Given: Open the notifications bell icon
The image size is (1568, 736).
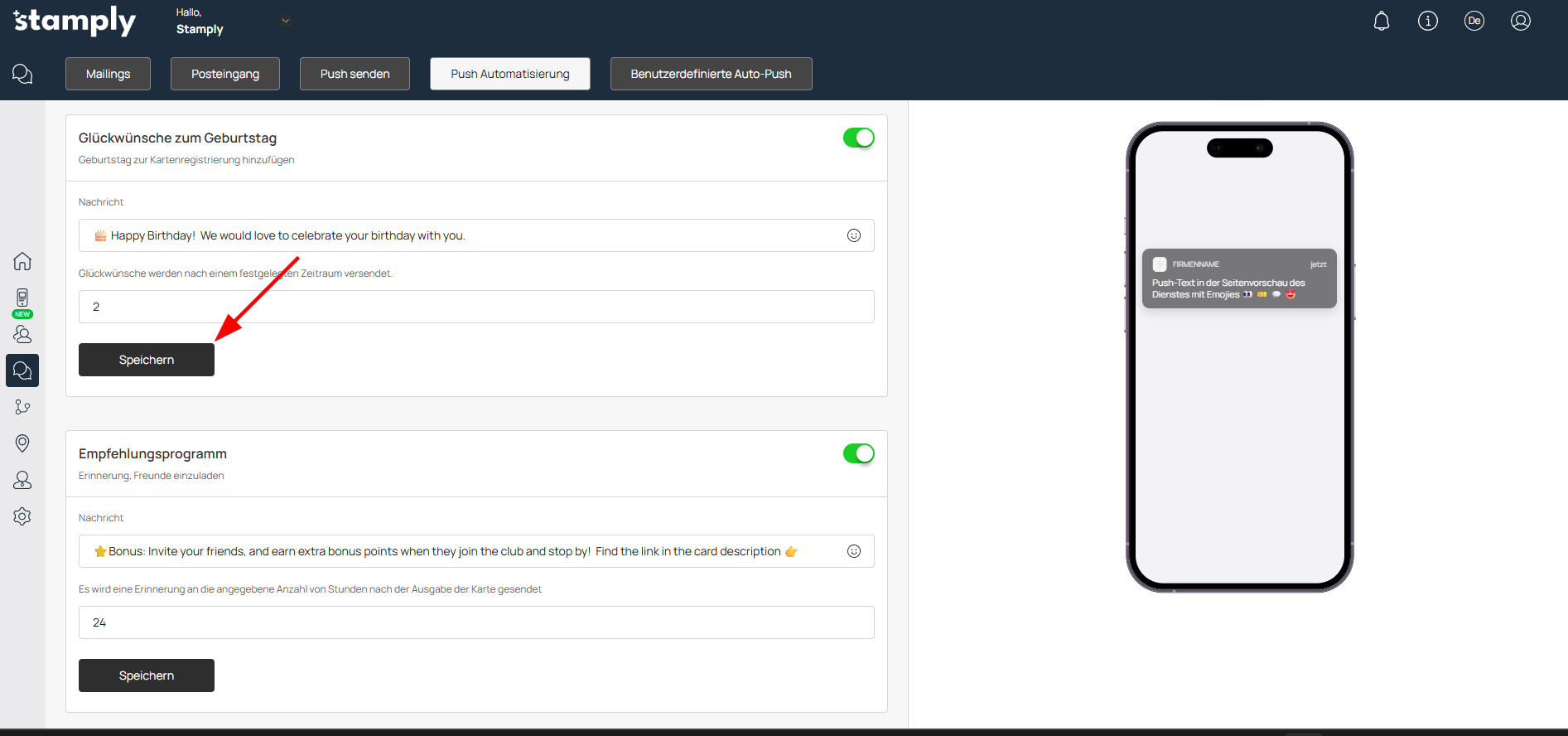Looking at the screenshot, I should [1381, 21].
